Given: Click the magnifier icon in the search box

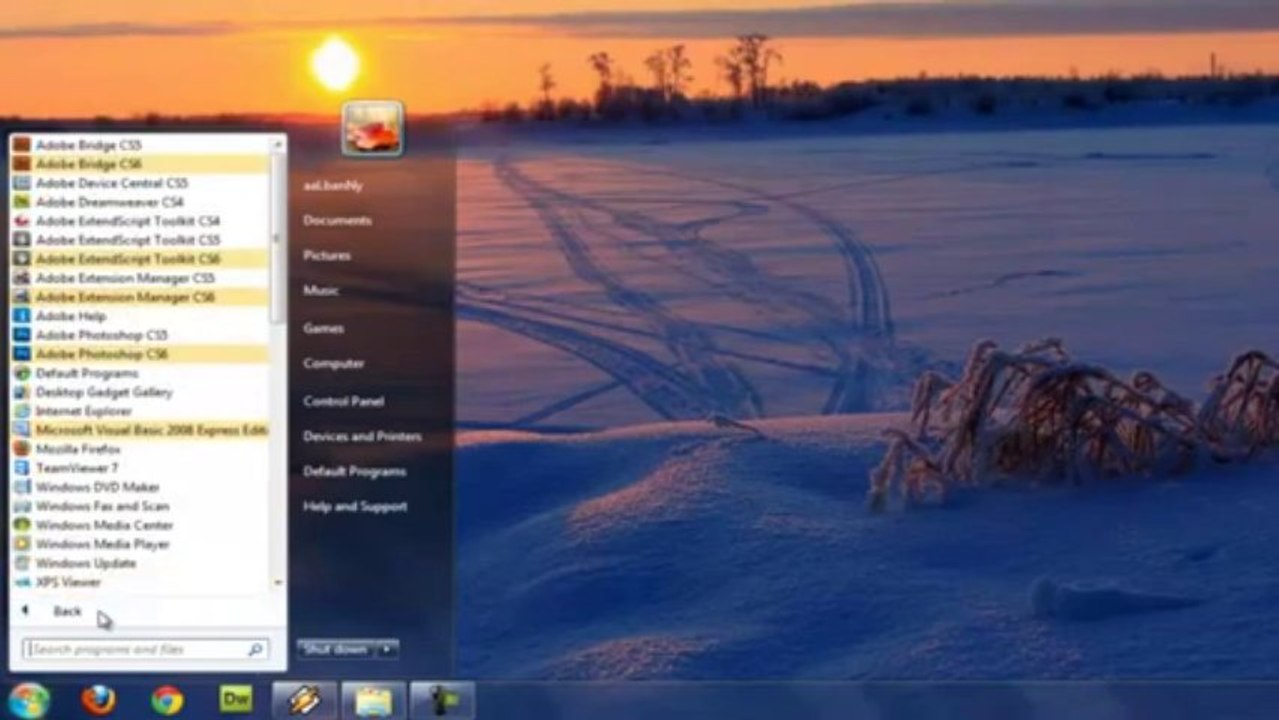Looking at the screenshot, I should click(255, 650).
